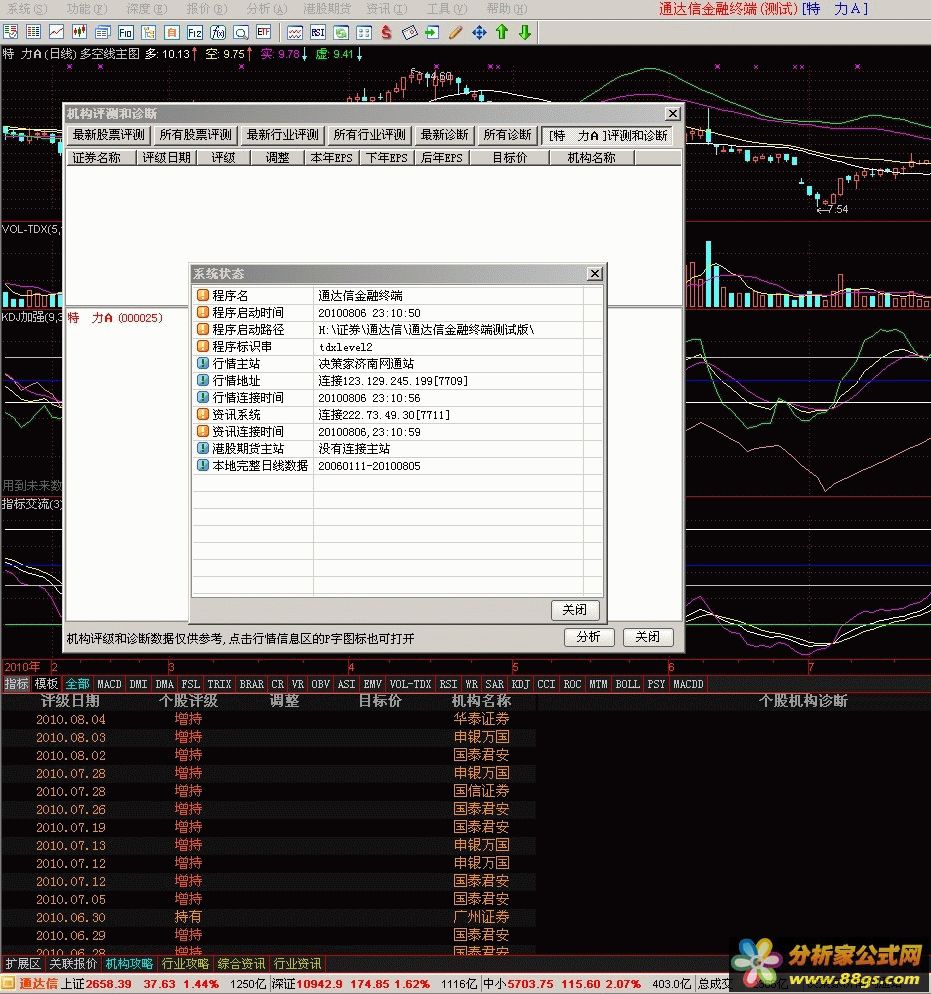Select the 模板 tab
The height and width of the screenshot is (994, 931).
click(46, 684)
